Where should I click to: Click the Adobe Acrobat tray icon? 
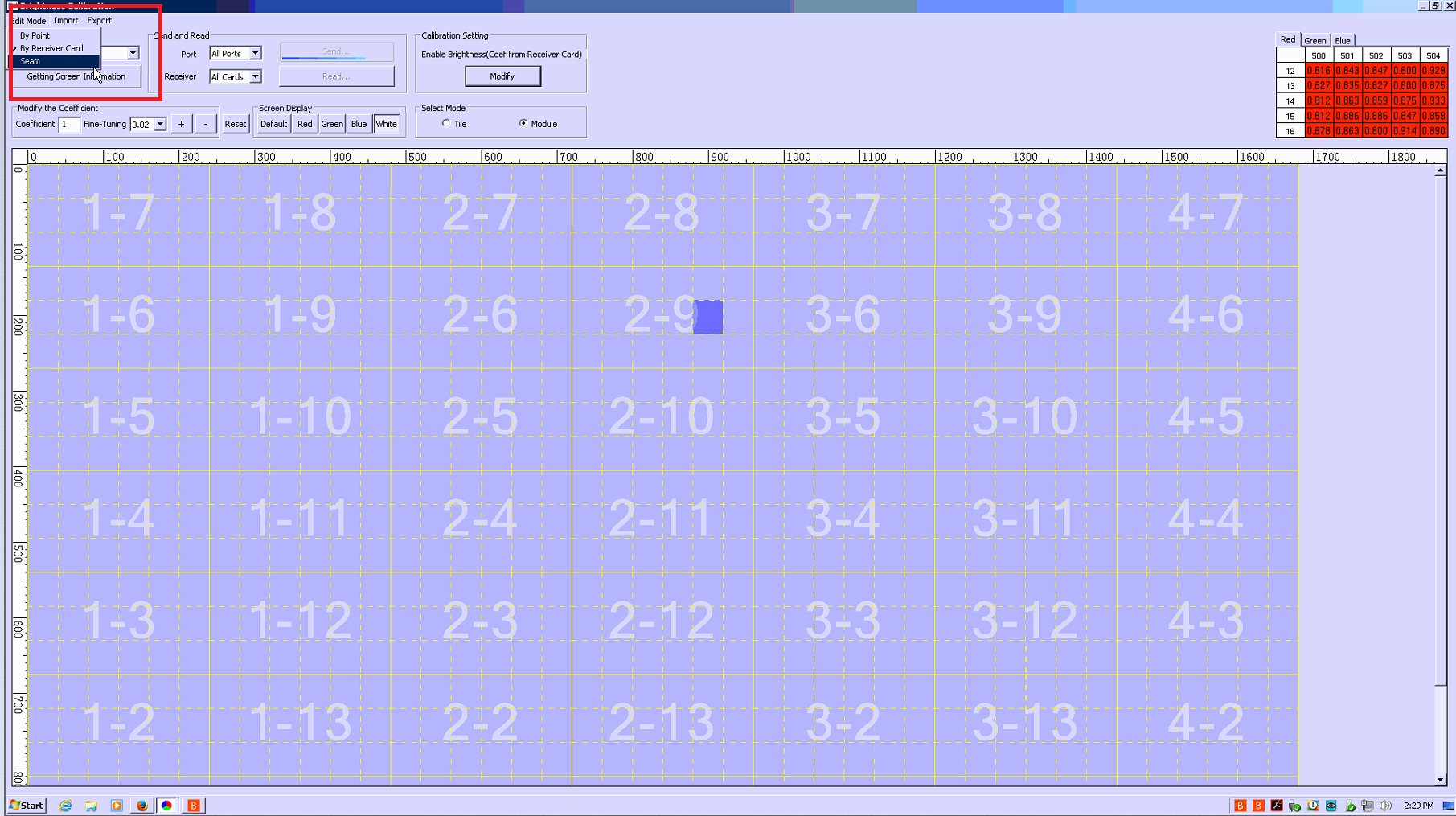(1277, 805)
